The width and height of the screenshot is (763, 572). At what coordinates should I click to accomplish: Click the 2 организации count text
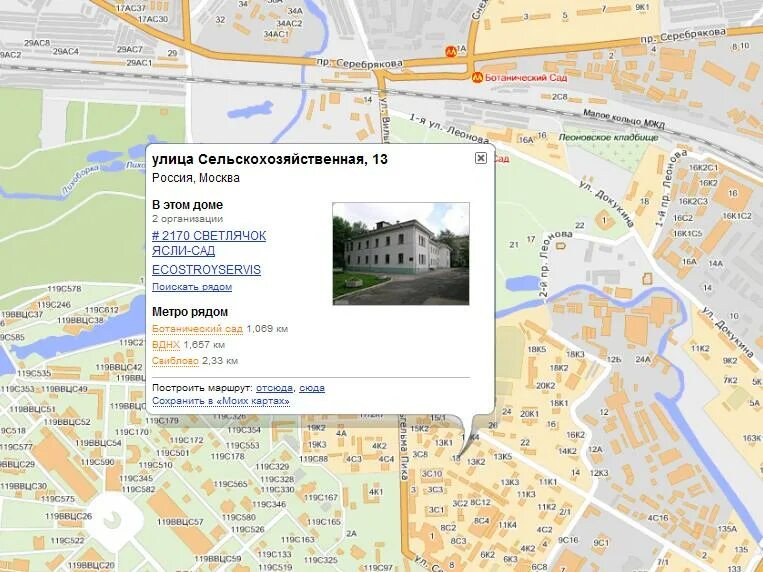click(x=187, y=219)
